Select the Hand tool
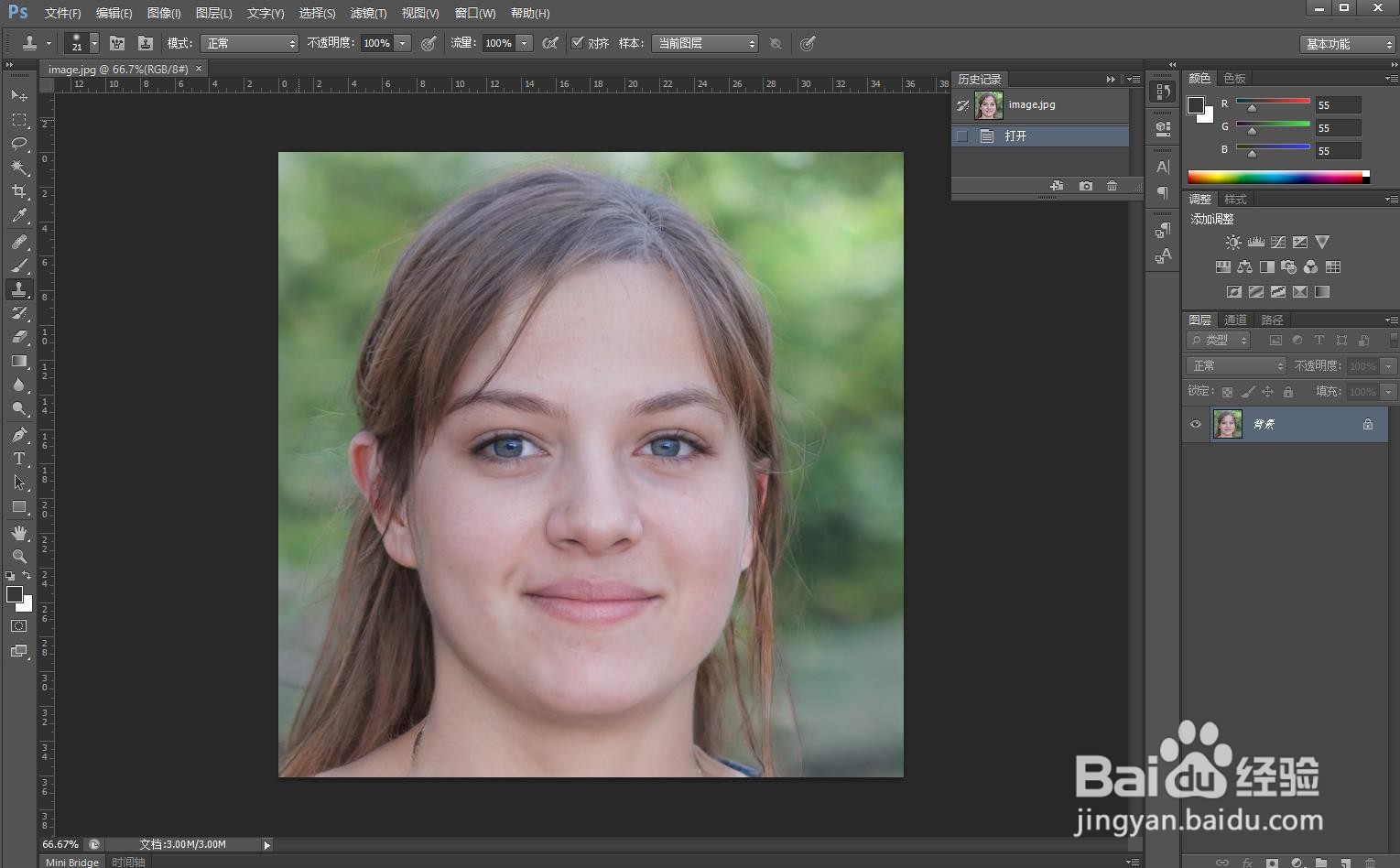Screen dimensions: 1400x868 [x=19, y=533]
